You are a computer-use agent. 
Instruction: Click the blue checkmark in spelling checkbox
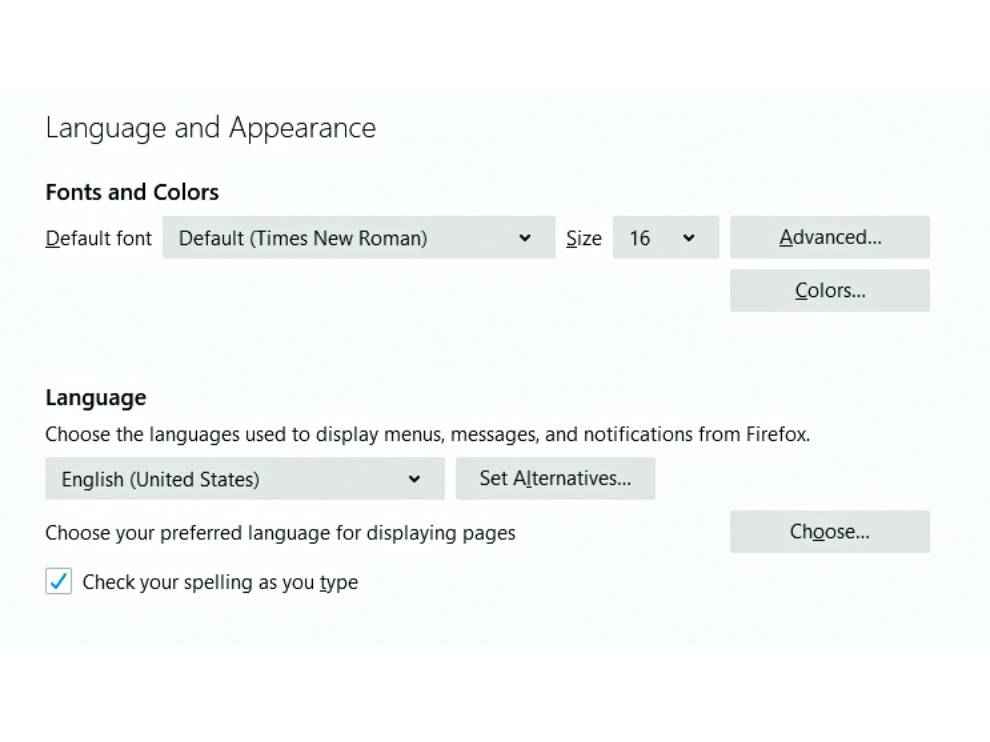tap(59, 582)
